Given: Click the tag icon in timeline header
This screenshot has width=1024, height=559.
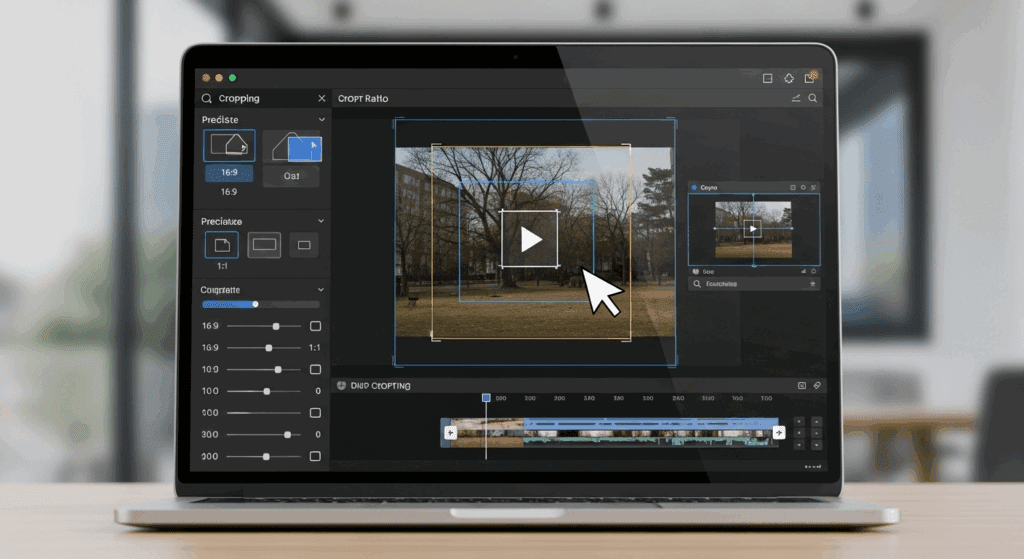Looking at the screenshot, I should pyautogui.click(x=817, y=385).
